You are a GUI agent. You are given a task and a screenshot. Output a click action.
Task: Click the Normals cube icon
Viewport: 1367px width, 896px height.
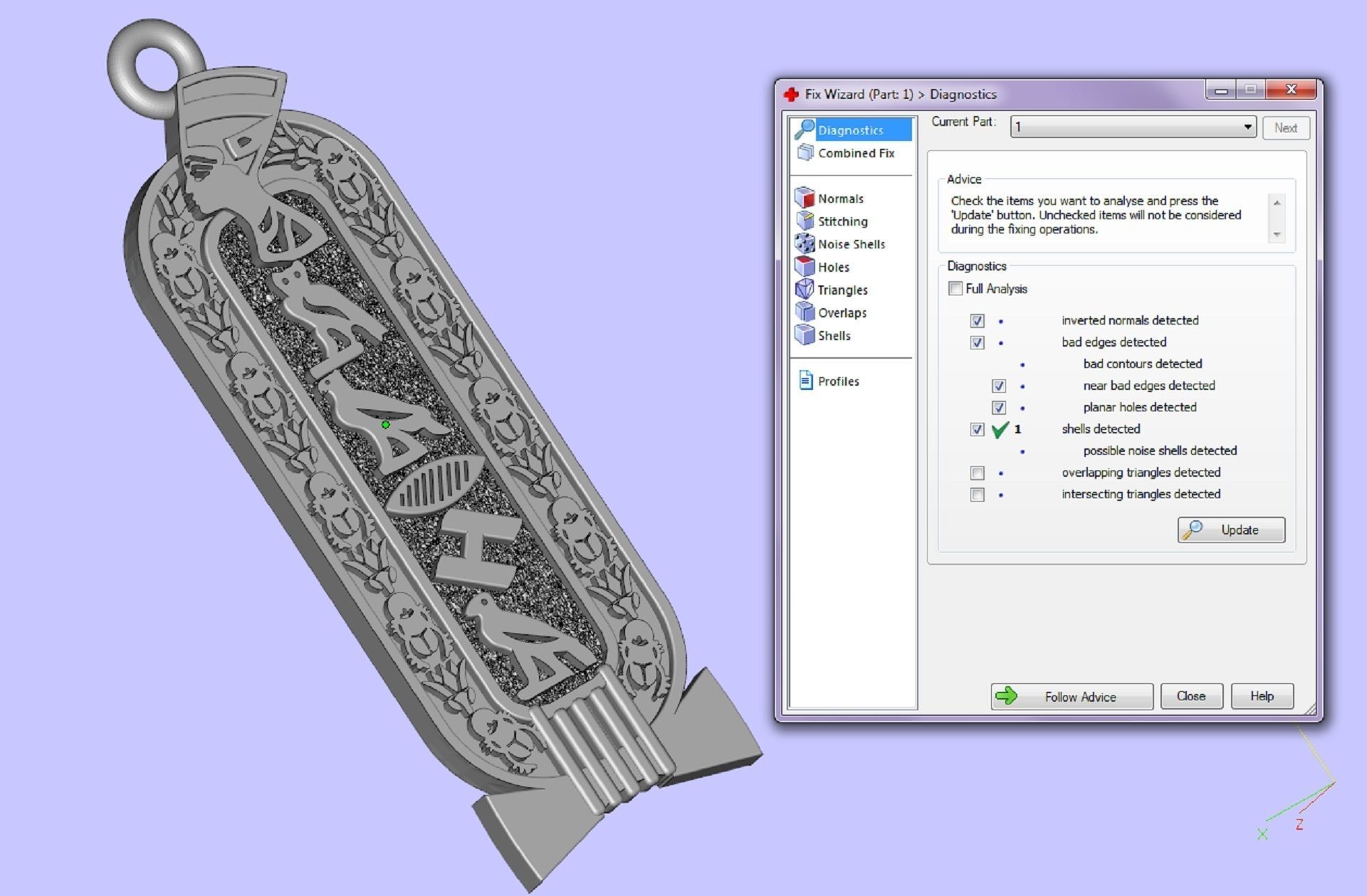[805, 198]
